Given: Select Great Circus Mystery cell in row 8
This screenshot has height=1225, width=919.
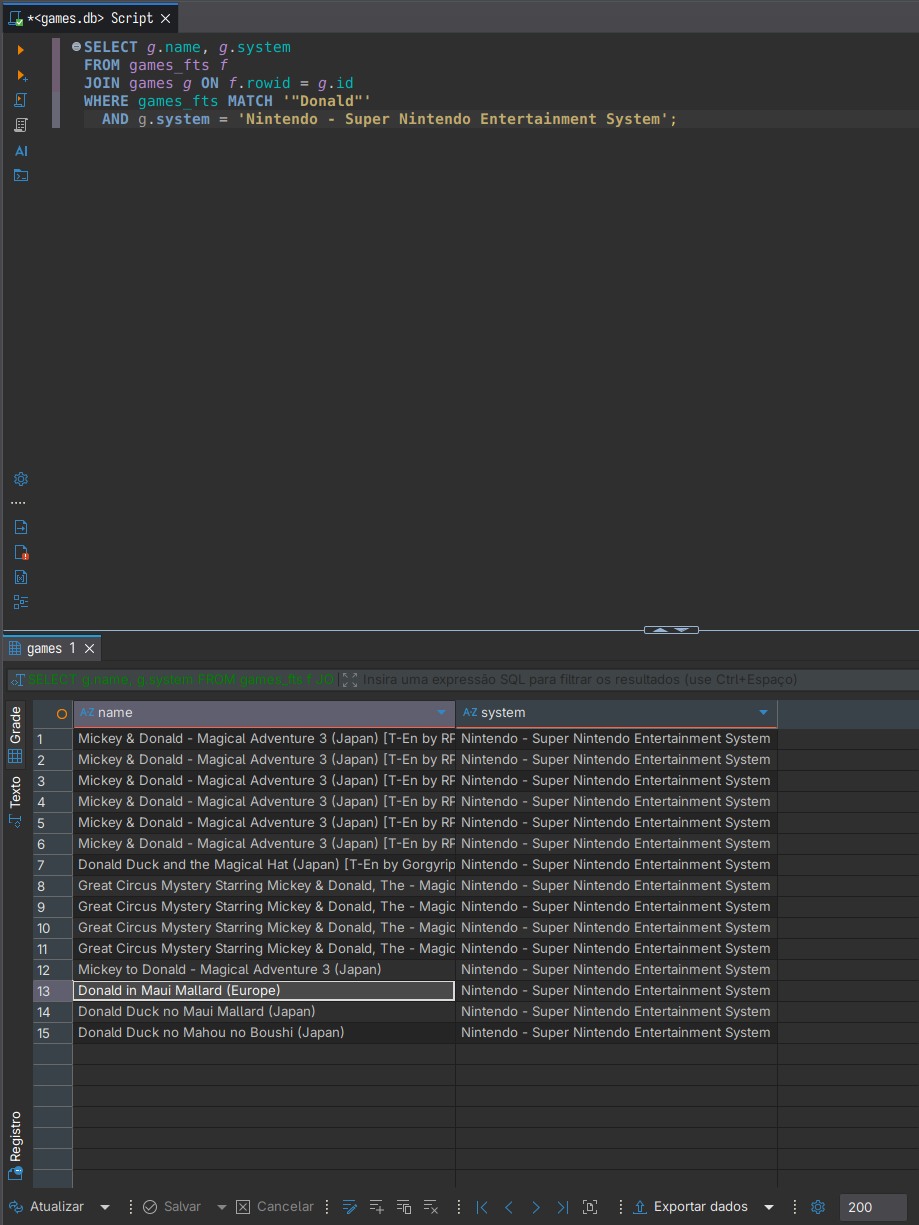Looking at the screenshot, I should 264,886.
